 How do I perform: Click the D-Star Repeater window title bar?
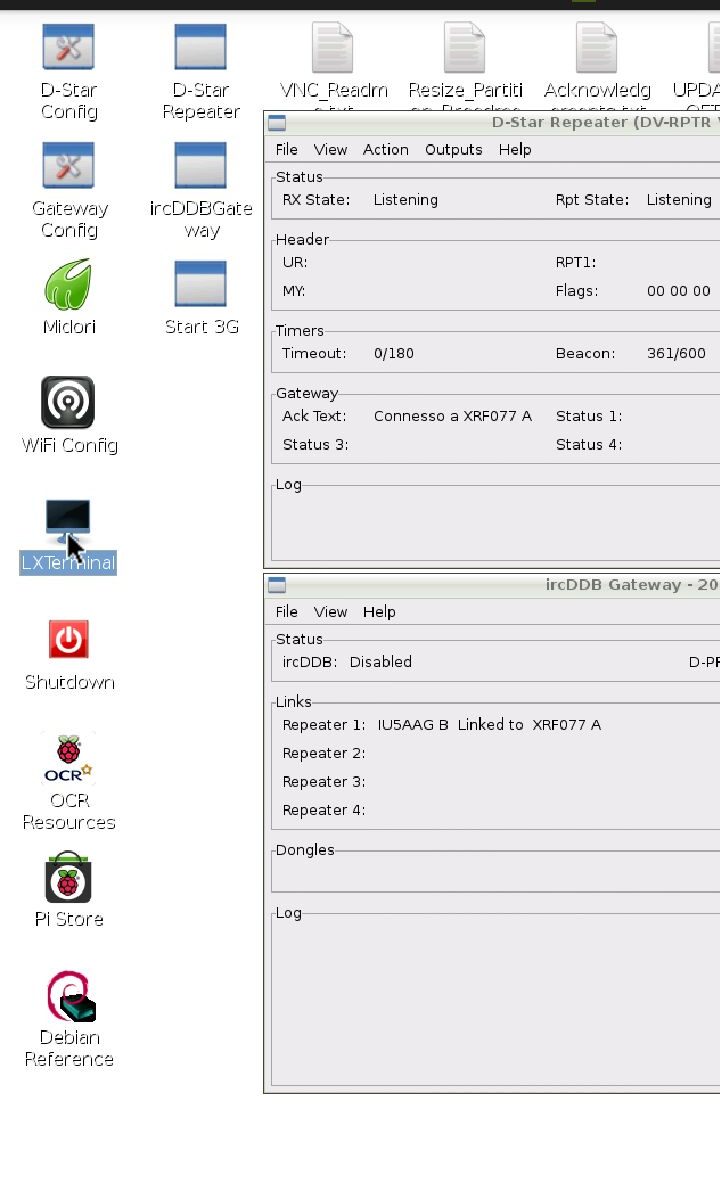click(492, 123)
